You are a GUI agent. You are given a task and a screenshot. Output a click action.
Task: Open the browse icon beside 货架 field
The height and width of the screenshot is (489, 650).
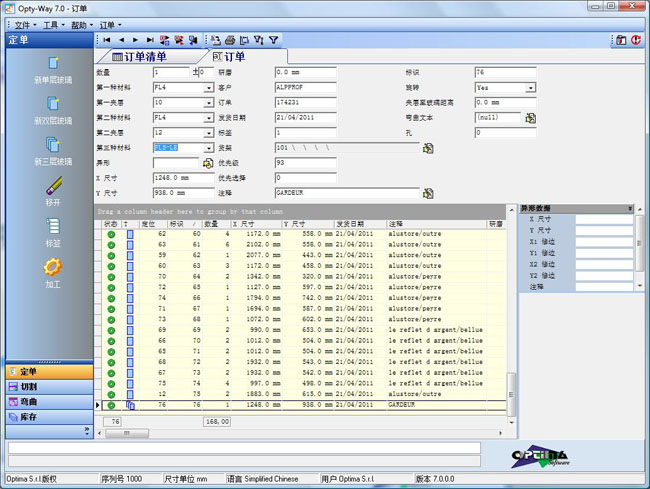tap(428, 148)
